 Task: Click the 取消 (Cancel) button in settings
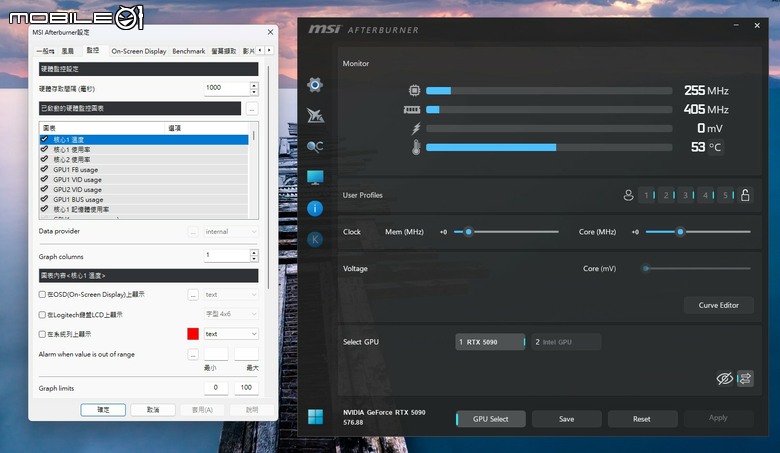153,410
